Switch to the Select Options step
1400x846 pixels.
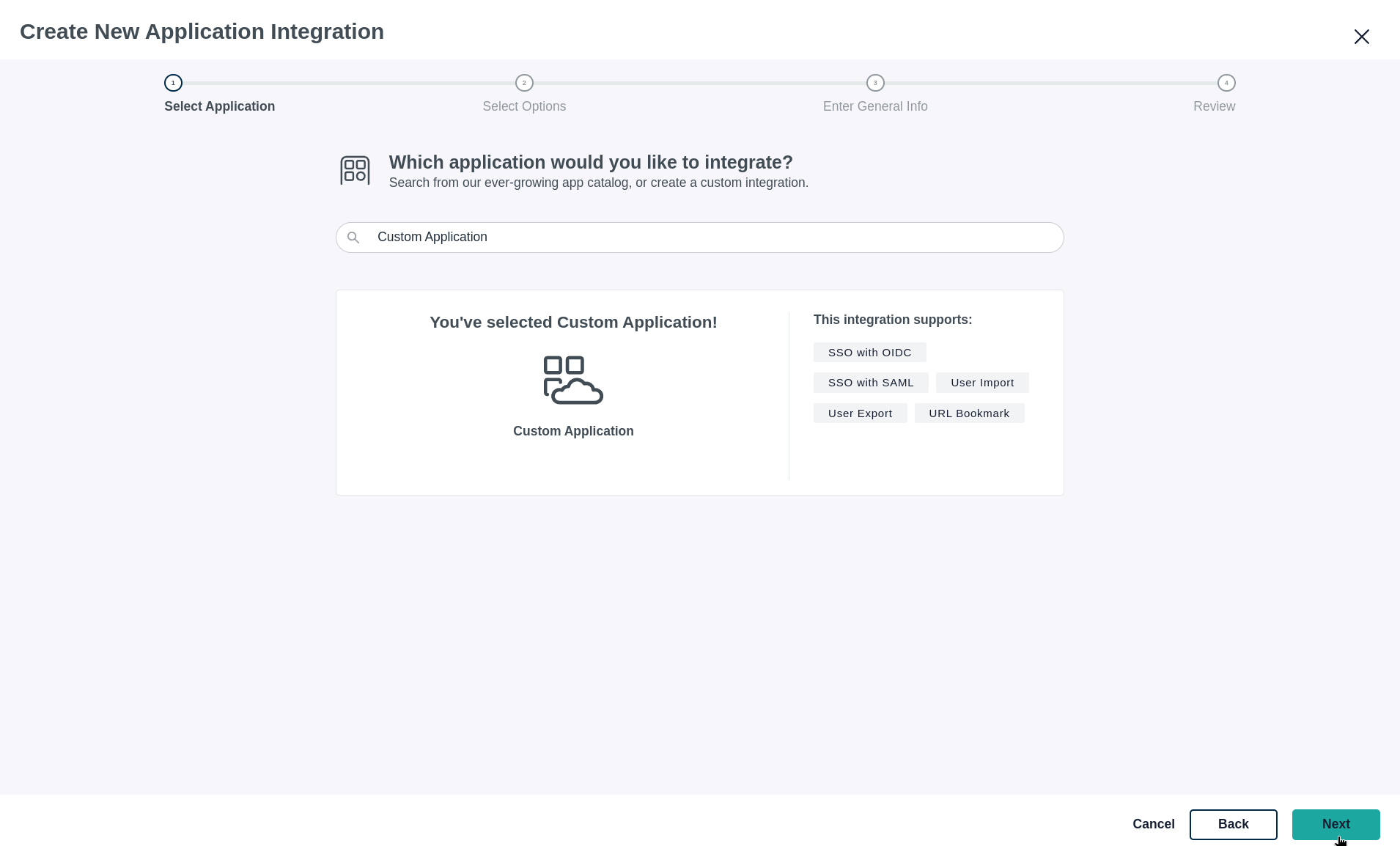pyautogui.click(x=524, y=106)
